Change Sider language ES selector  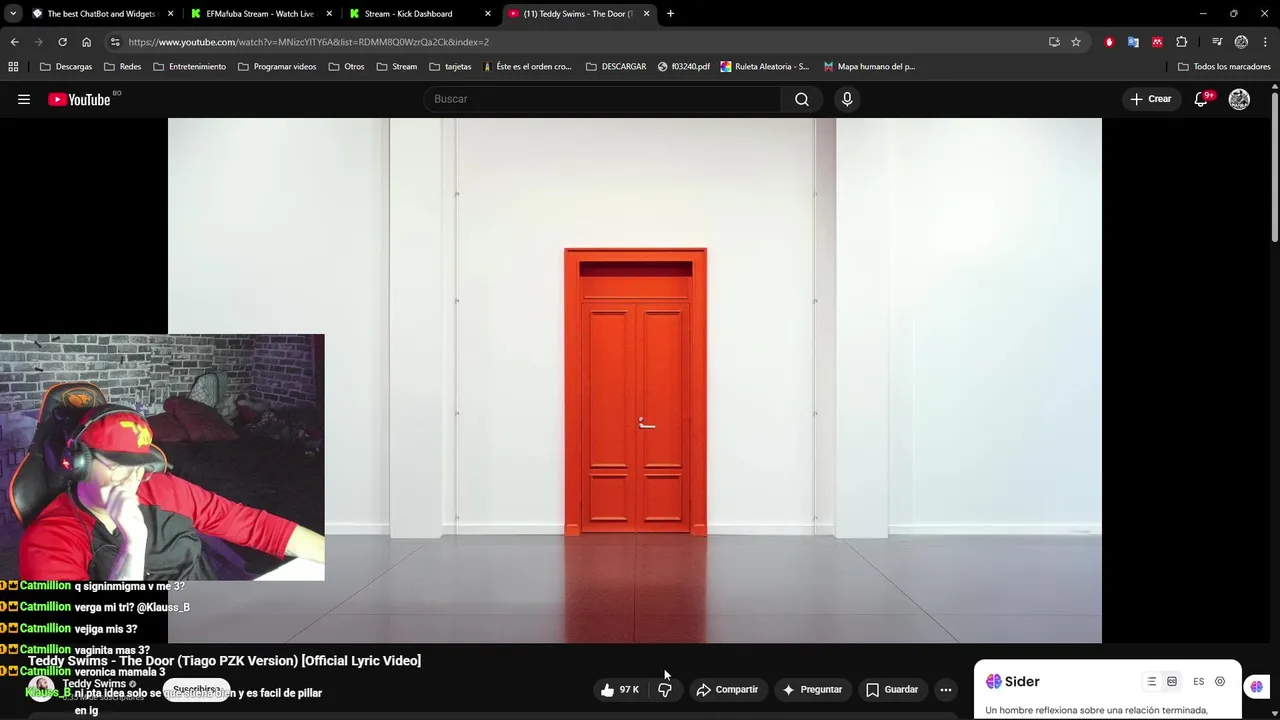click(x=1199, y=682)
